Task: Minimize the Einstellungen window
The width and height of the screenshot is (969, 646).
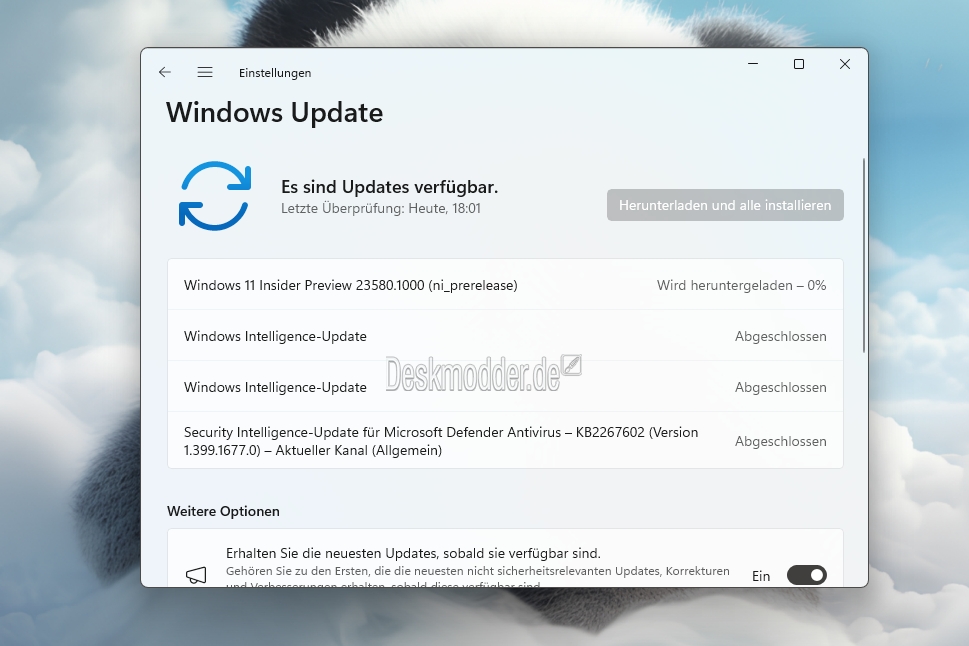Action: 753,64
